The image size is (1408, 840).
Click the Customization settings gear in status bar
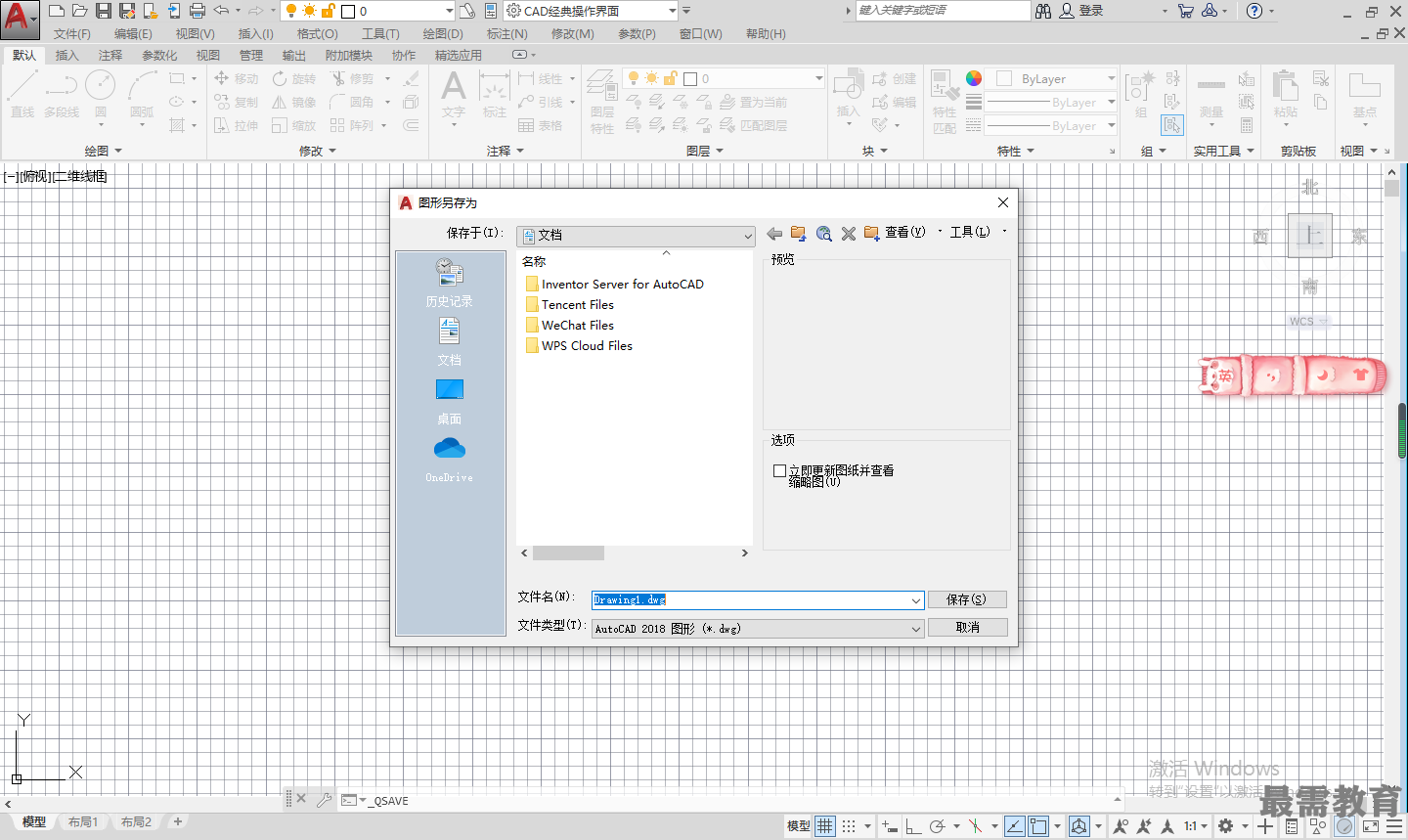(x=1225, y=826)
